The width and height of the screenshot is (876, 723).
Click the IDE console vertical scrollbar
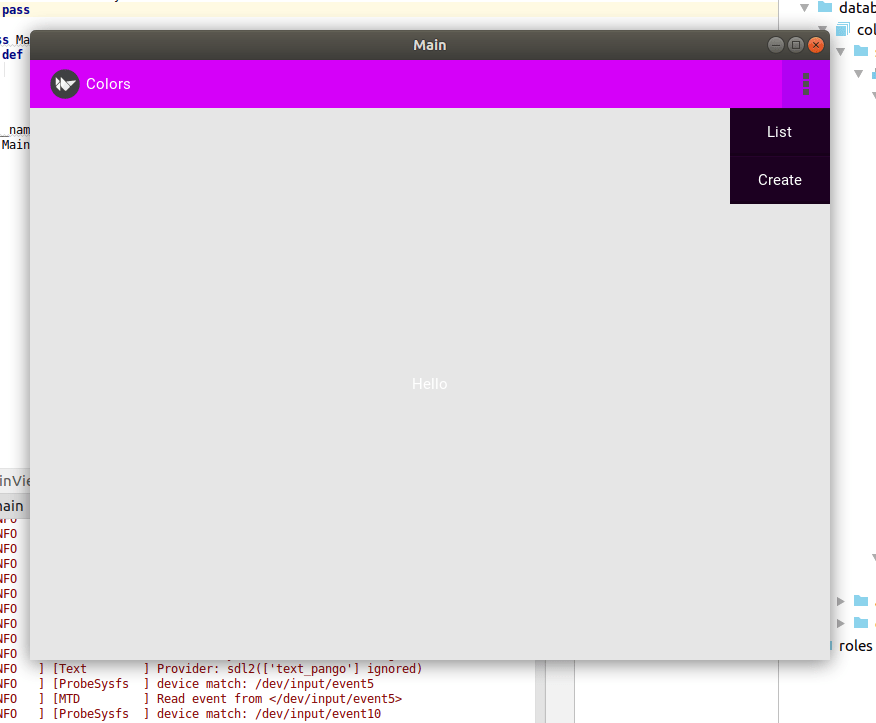coord(540,691)
